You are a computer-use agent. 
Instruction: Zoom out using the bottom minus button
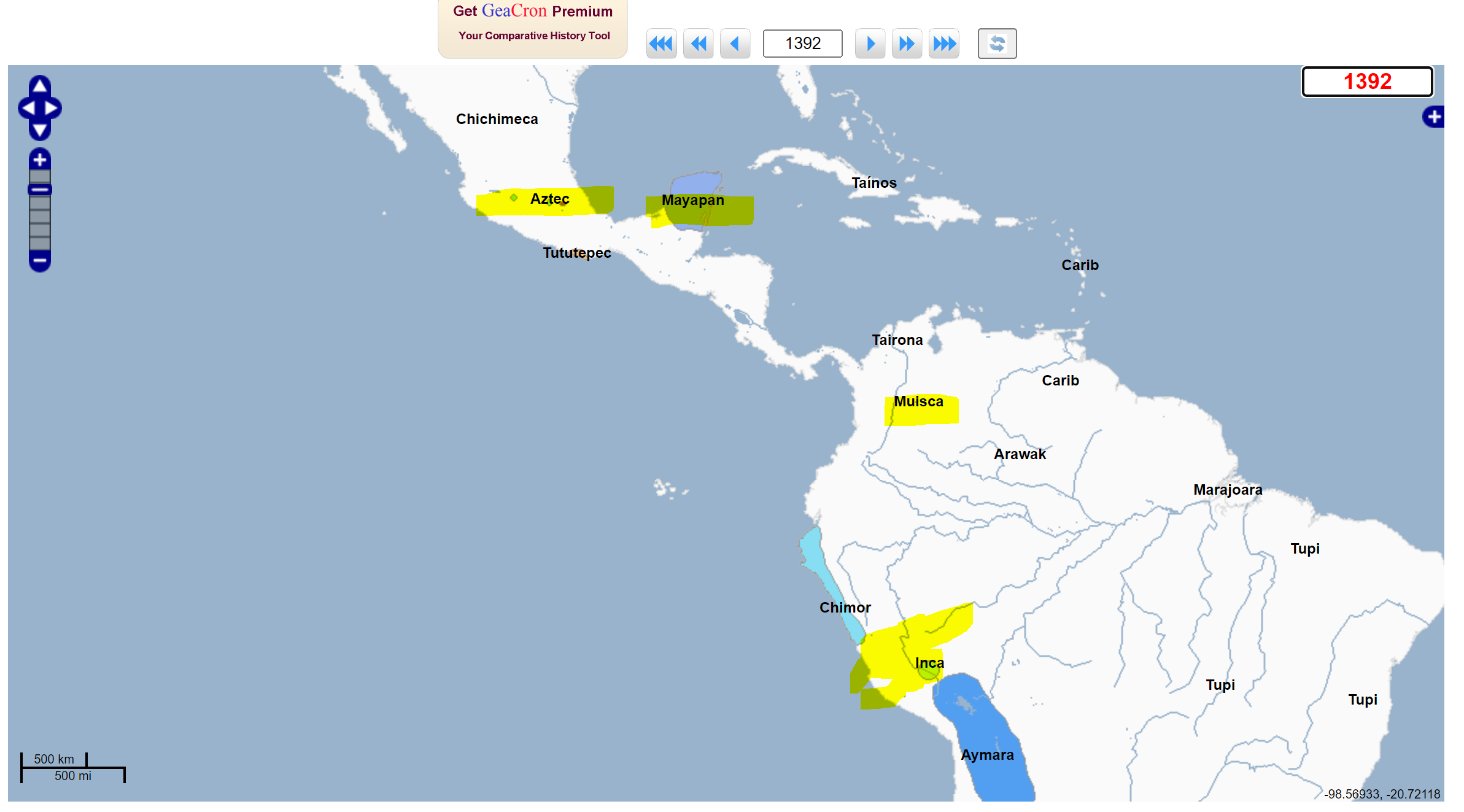[40, 261]
